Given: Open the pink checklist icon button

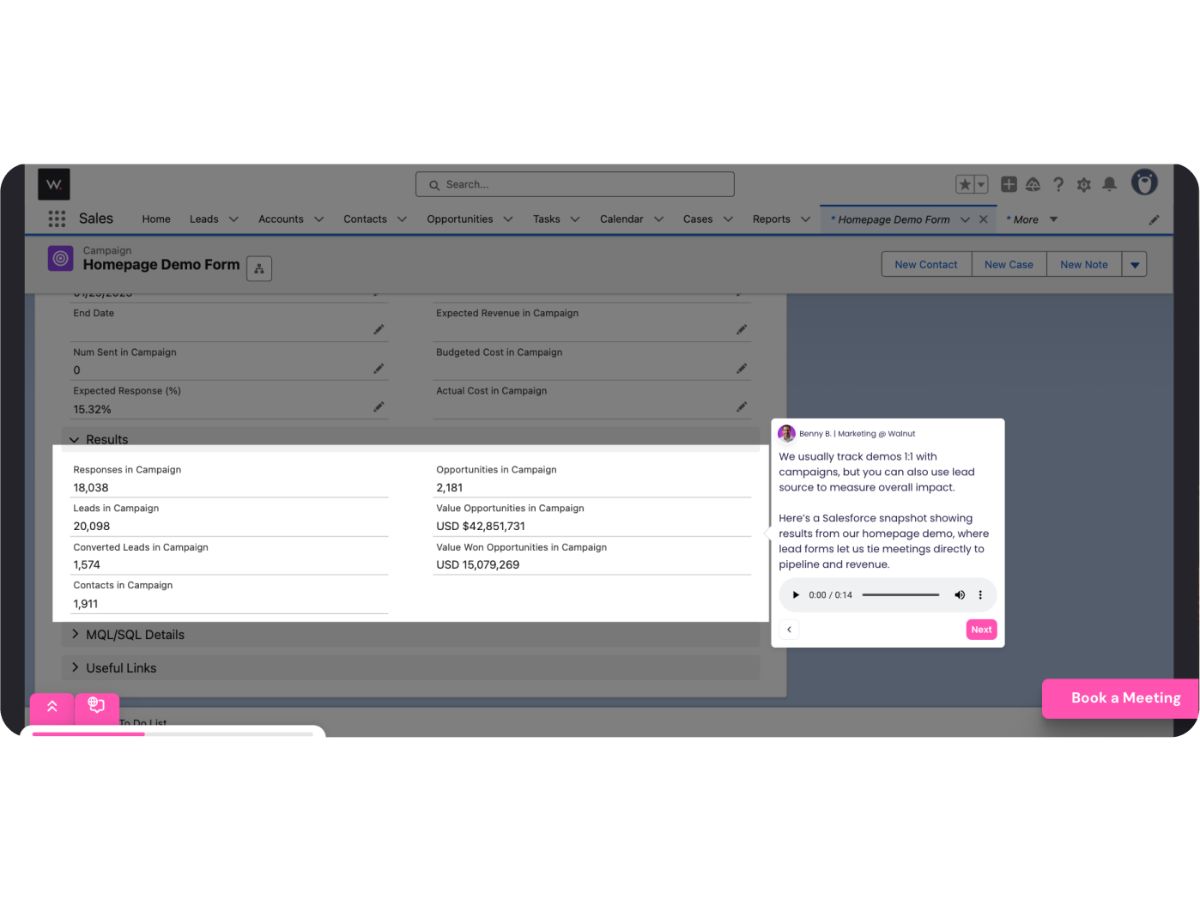Looking at the screenshot, I should pyautogui.click(x=97, y=707).
